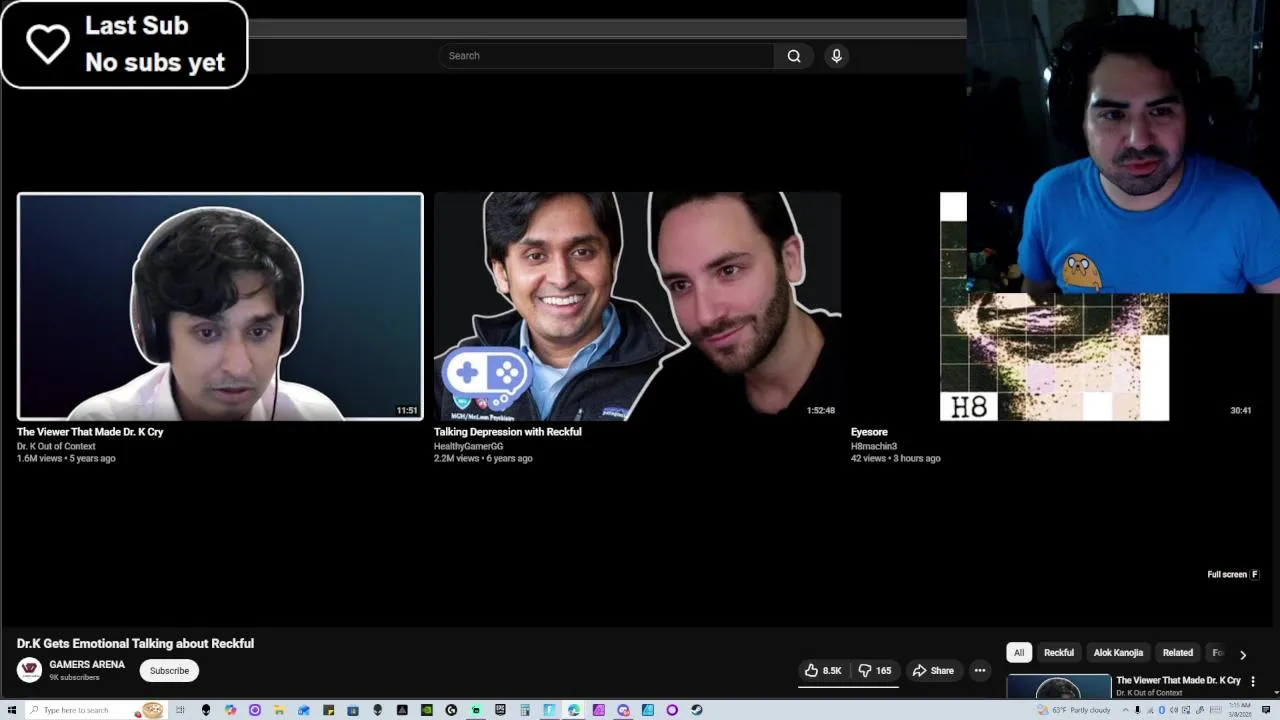Select the Alok Kanojia filter chip

pyautogui.click(x=1118, y=653)
